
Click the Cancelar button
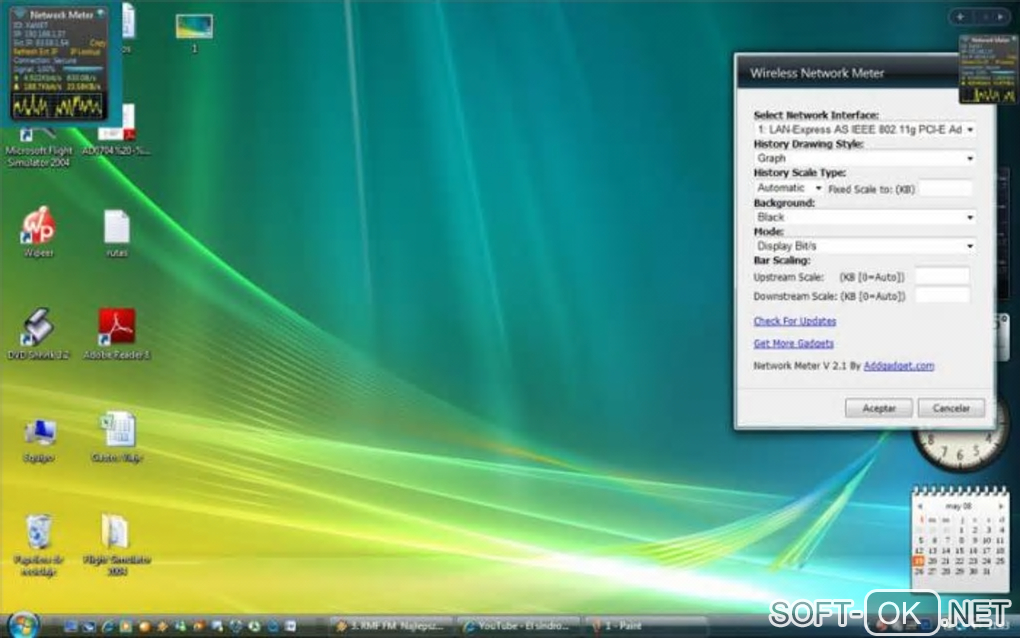click(x=951, y=408)
